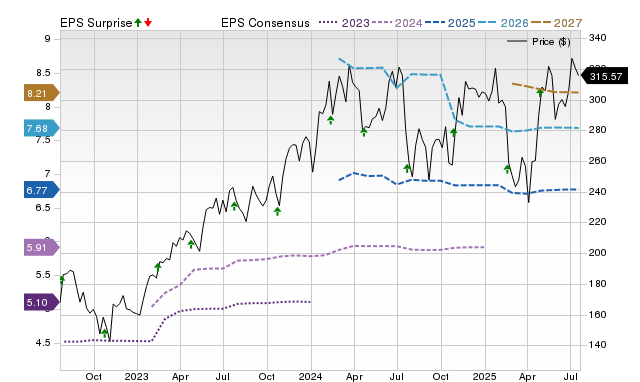Click the 7.5 label on the EPS axis
The image size is (640, 382).
pyautogui.click(x=42, y=140)
